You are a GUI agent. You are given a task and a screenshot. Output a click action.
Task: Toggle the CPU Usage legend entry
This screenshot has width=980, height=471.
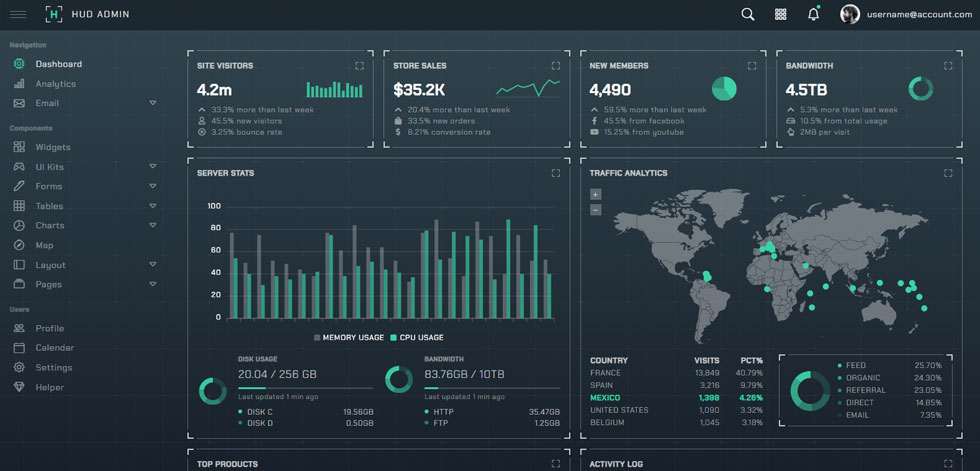click(x=417, y=337)
